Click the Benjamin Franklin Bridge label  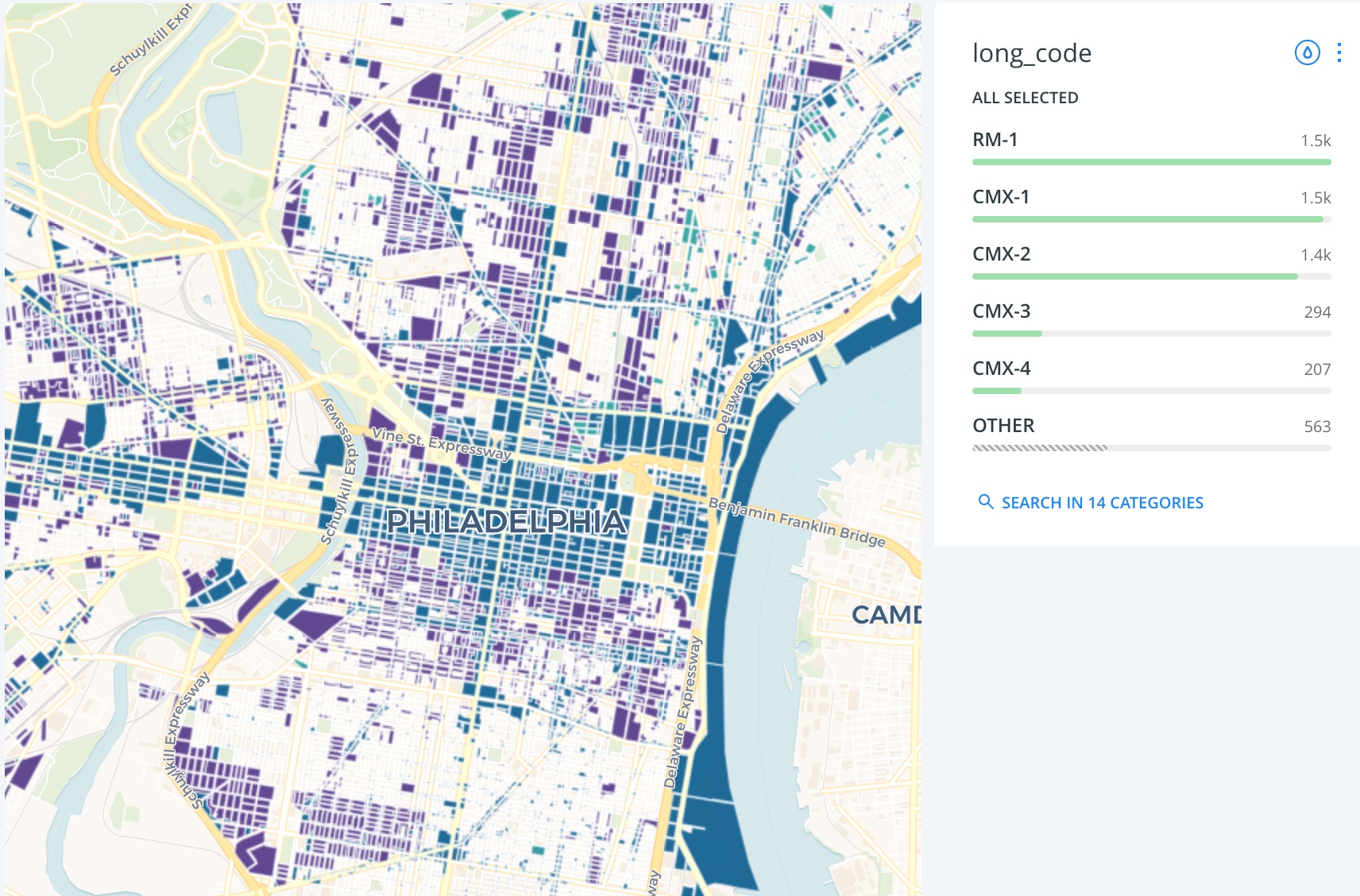[x=796, y=522]
